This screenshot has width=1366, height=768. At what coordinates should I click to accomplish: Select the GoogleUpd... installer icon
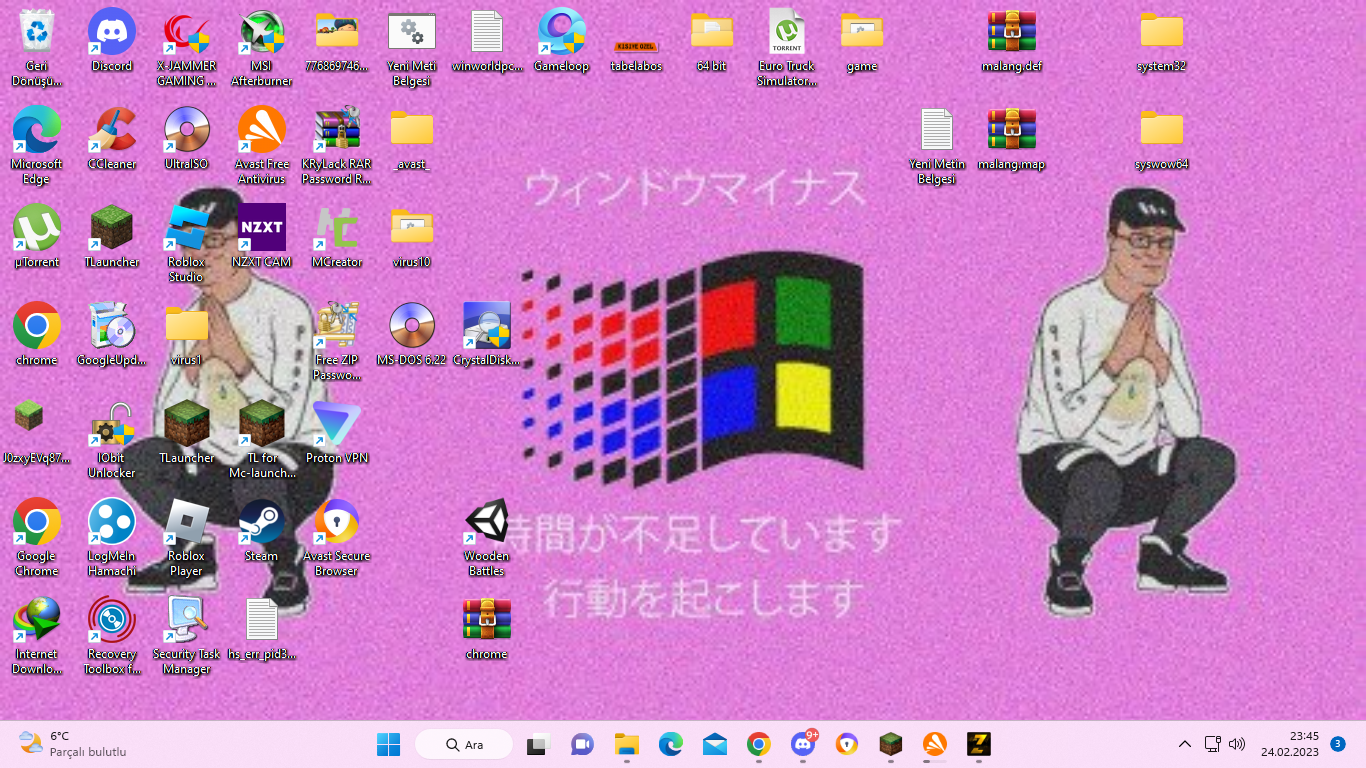click(x=112, y=334)
